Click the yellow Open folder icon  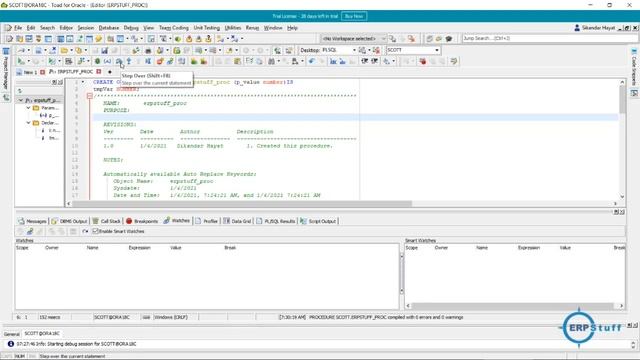tap(64, 50)
